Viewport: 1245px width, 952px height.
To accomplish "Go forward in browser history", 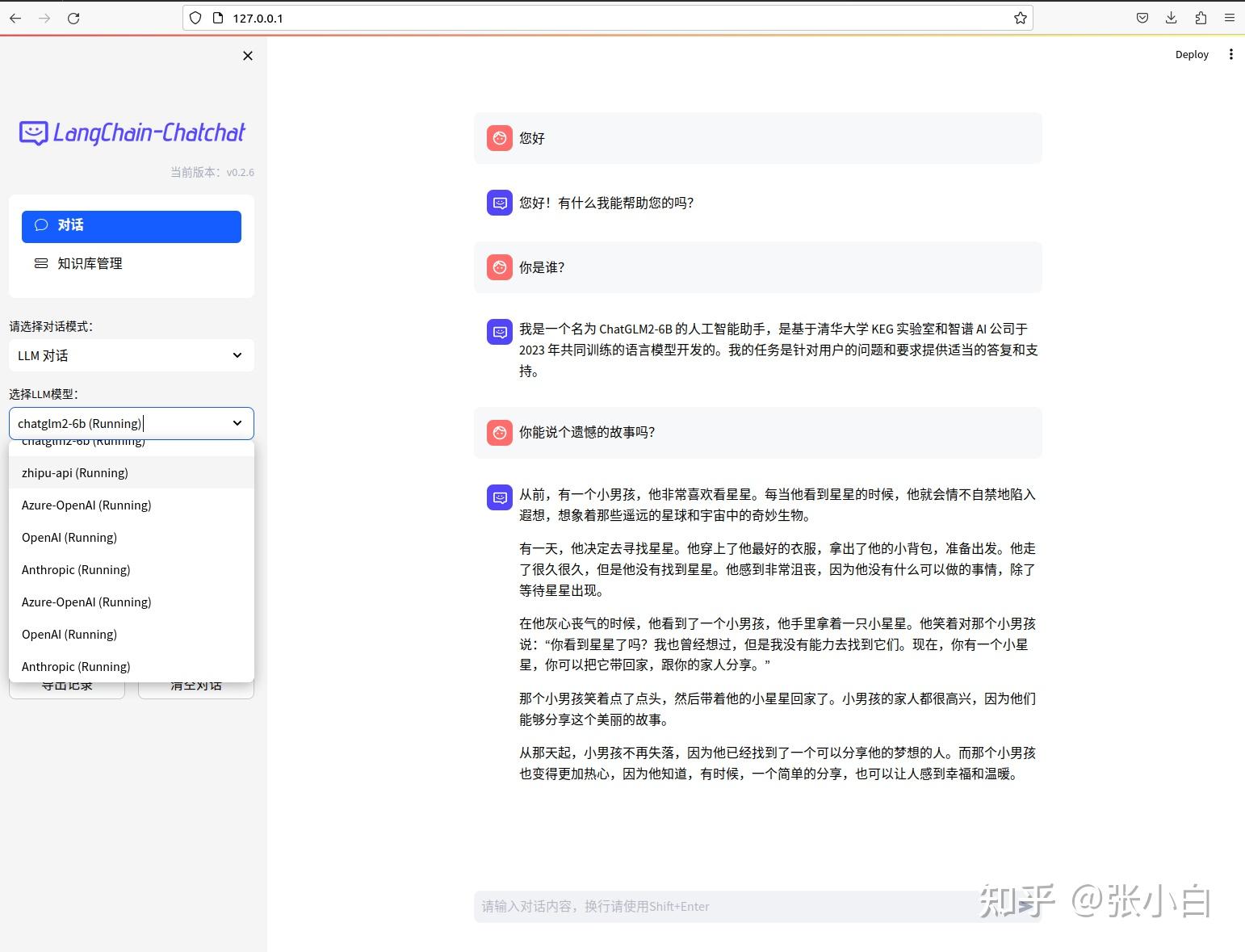I will click(x=44, y=18).
